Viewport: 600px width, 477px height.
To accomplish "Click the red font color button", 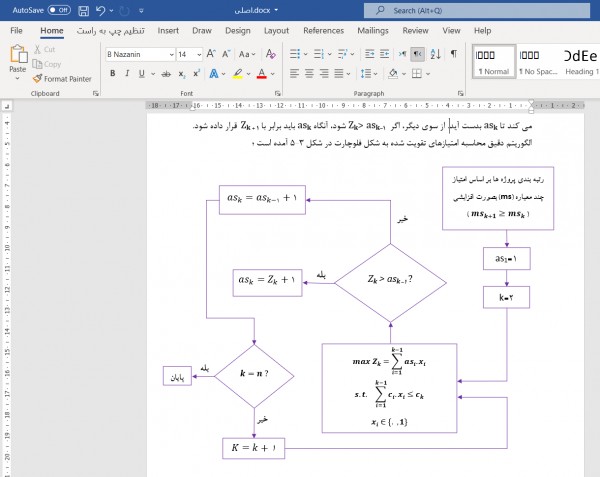I will 262,73.
